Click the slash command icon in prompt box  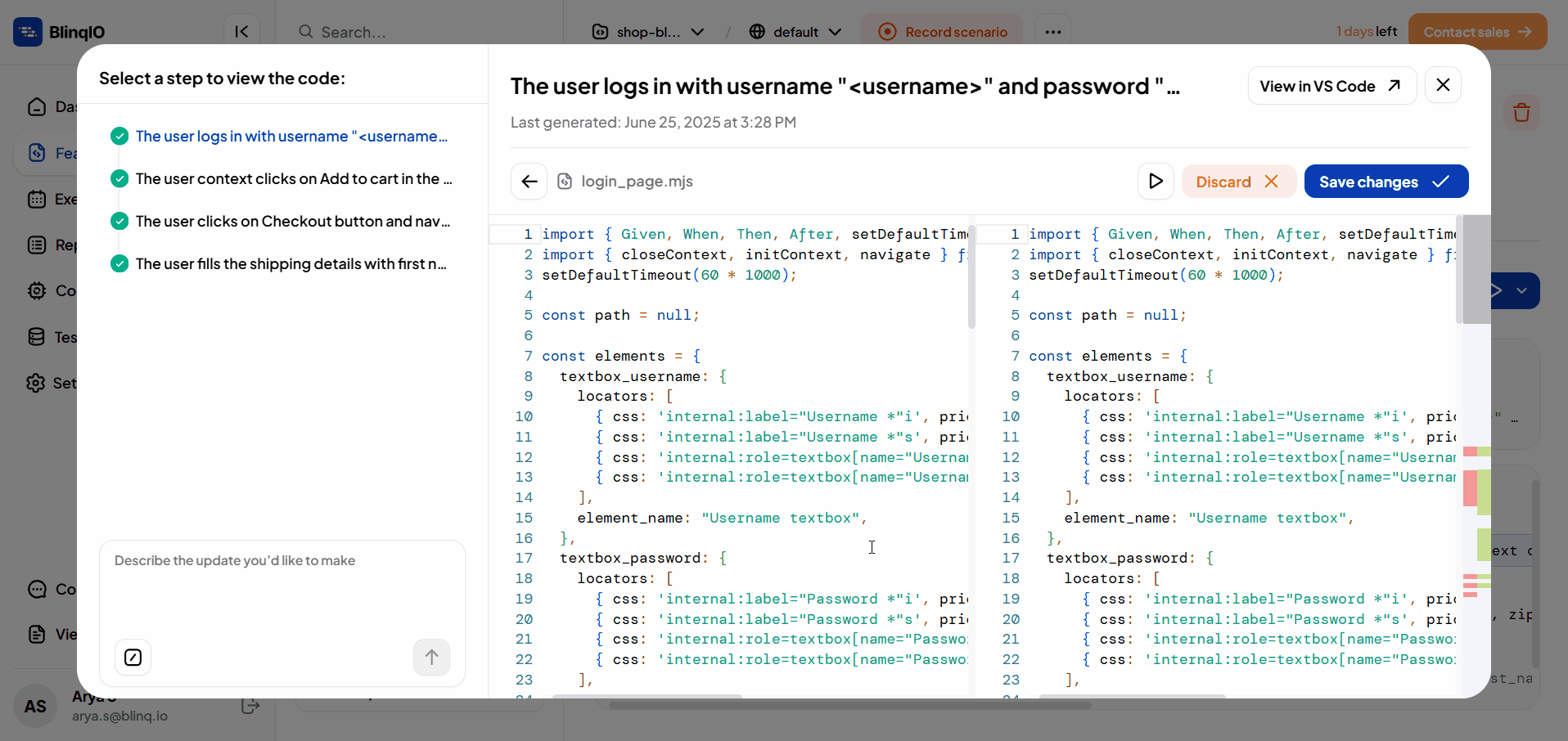point(133,658)
